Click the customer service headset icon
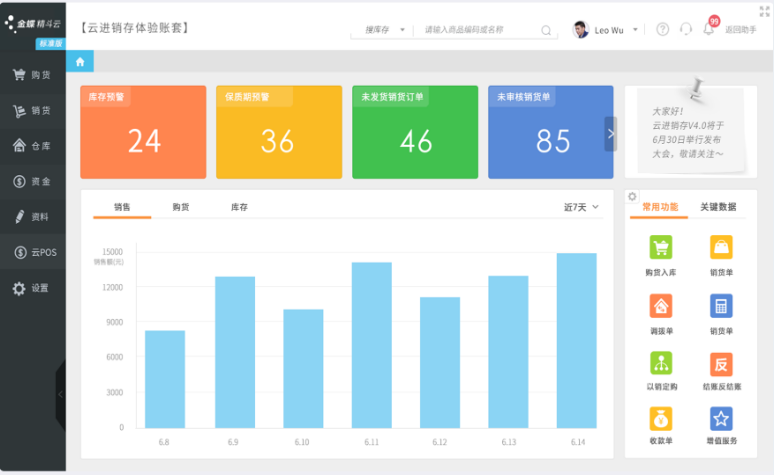Screen dimensions: 774x475 coord(686,30)
